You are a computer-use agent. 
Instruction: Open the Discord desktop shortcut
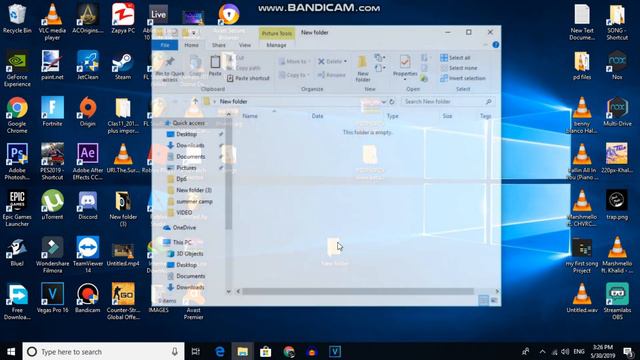click(x=88, y=205)
